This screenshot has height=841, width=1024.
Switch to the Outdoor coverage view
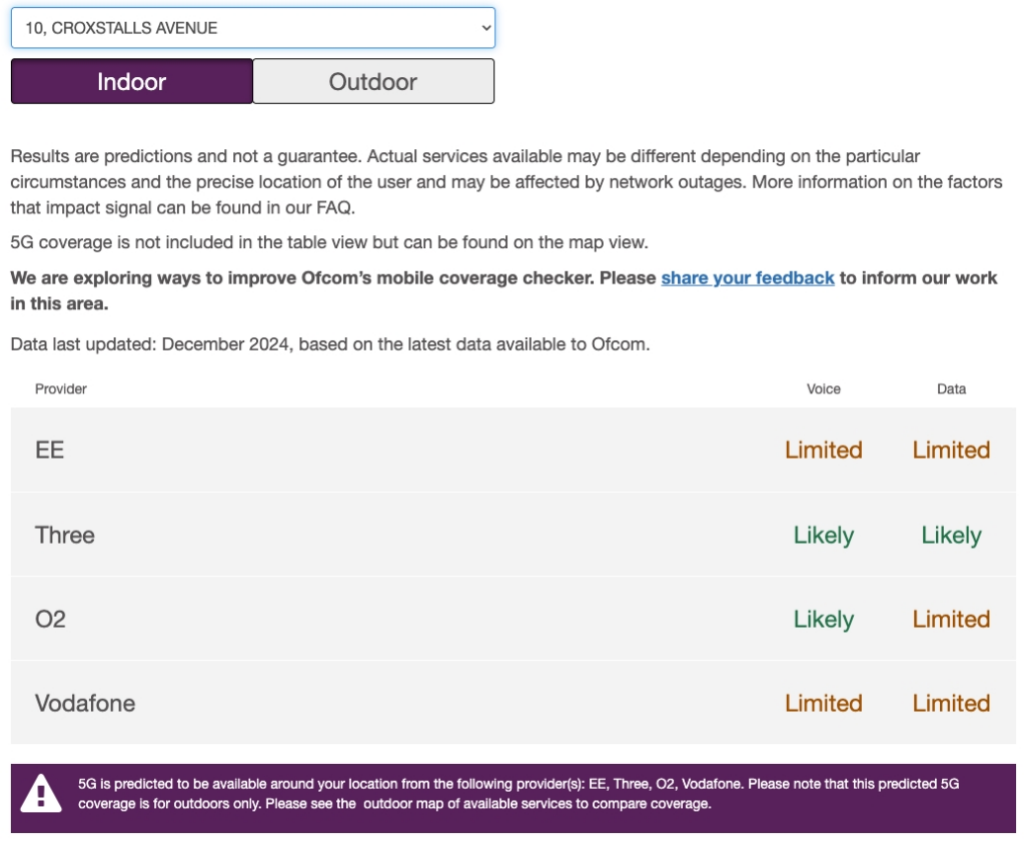pyautogui.click(x=373, y=81)
